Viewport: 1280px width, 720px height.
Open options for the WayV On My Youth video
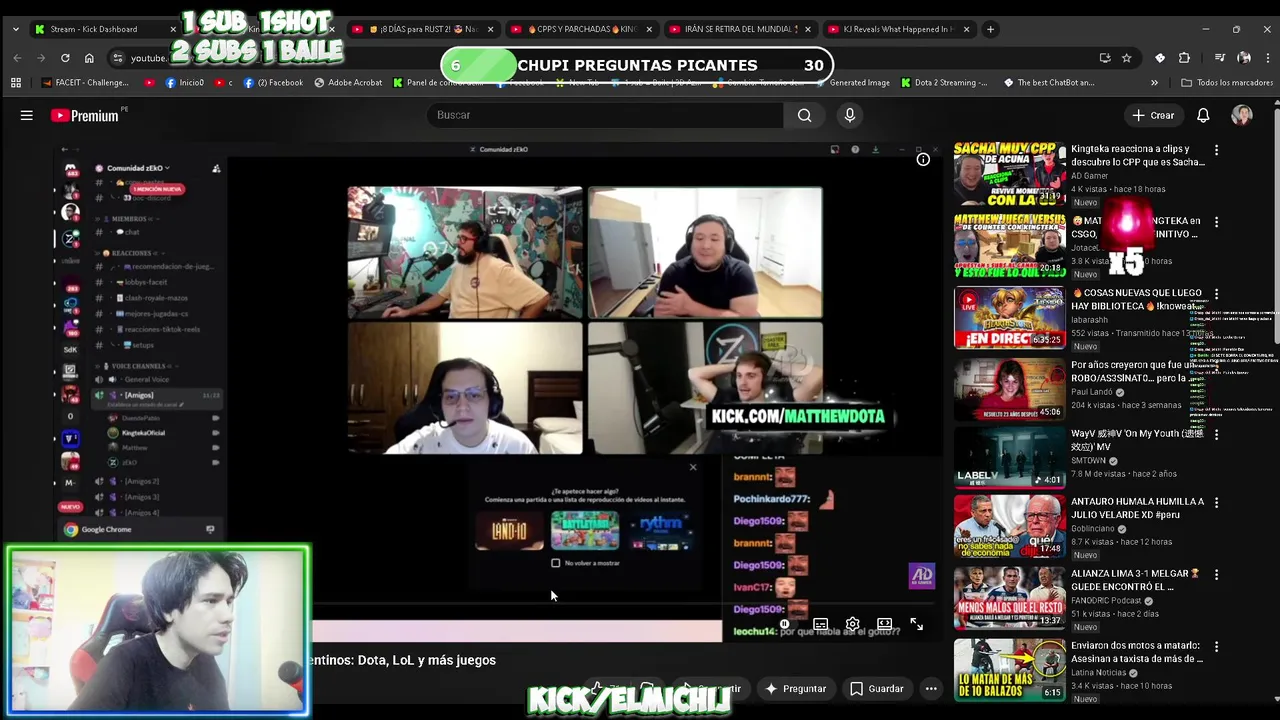pyautogui.click(x=1216, y=435)
